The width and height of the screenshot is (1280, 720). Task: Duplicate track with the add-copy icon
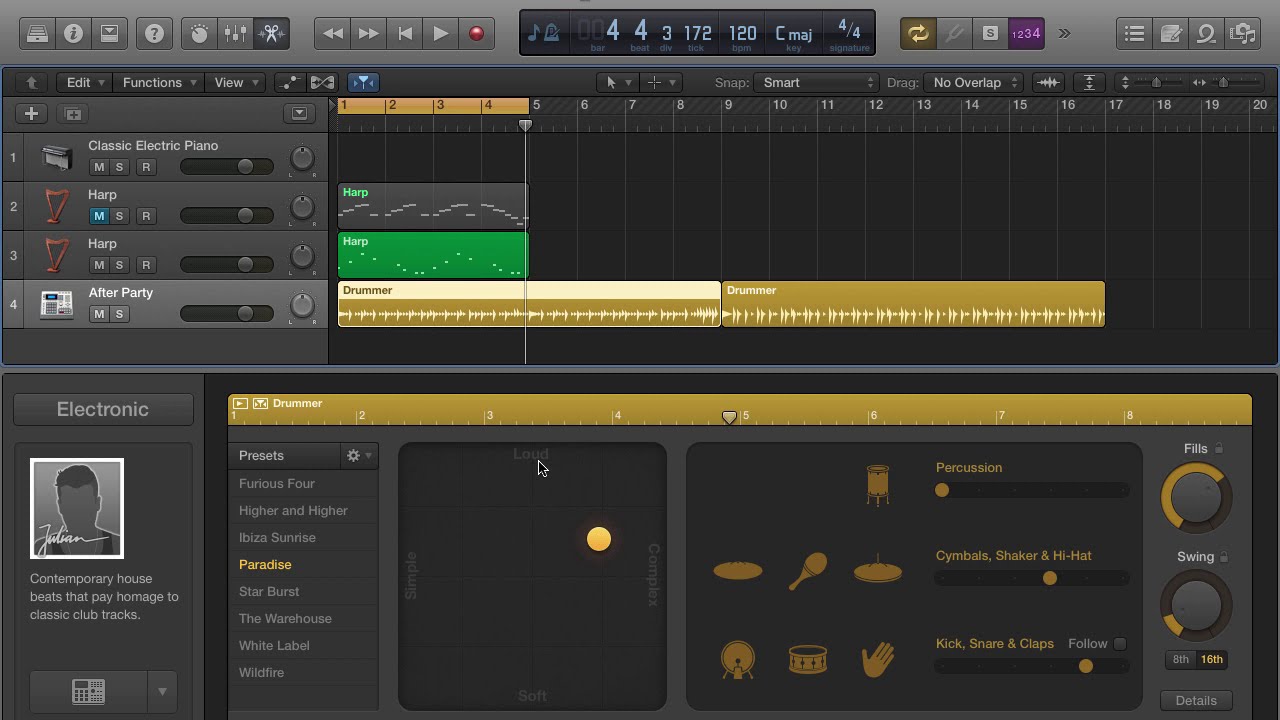coord(73,113)
